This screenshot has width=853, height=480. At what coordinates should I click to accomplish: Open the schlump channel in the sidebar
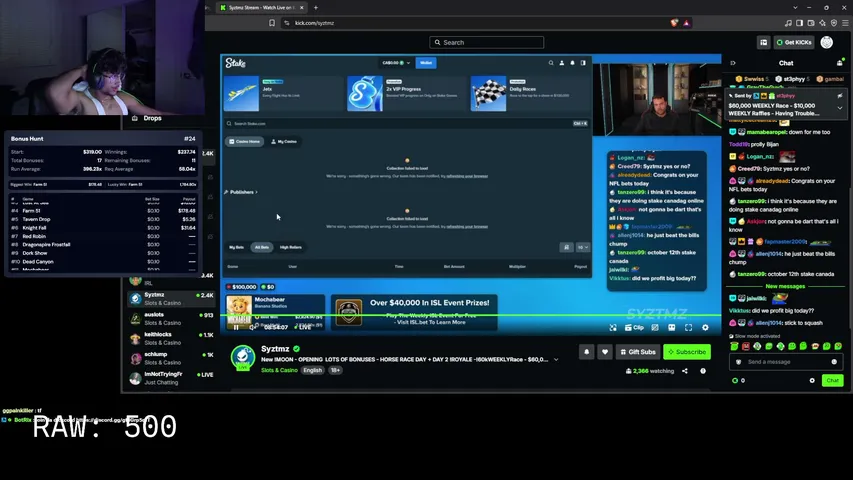point(171,358)
